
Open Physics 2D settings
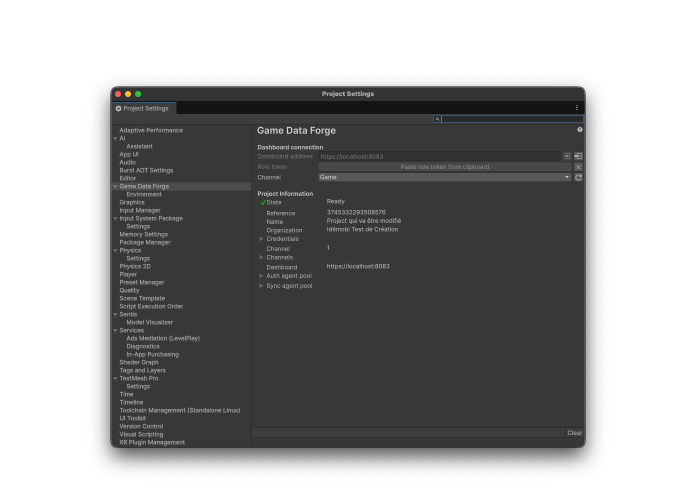135,266
